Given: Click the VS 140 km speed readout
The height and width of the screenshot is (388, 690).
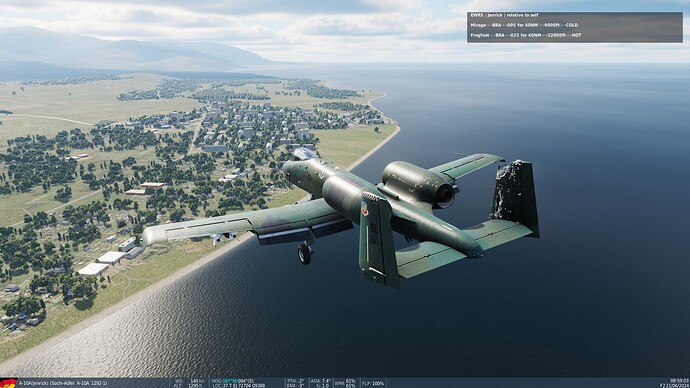Looking at the screenshot, I should coord(189,381).
